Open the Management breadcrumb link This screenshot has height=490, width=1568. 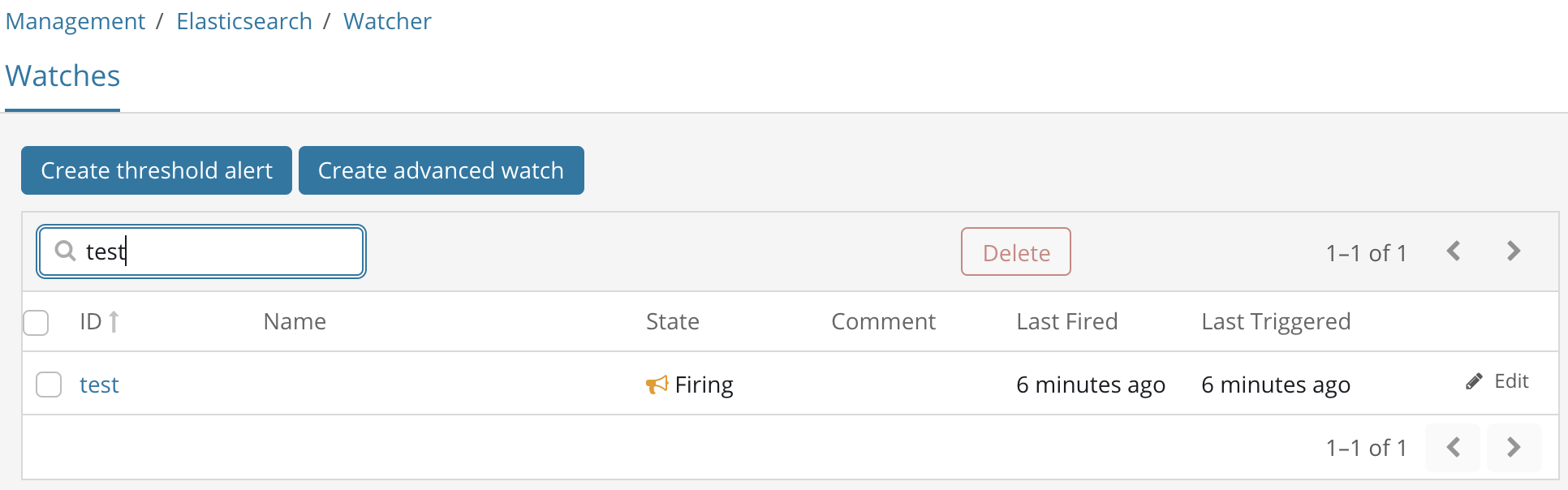tap(75, 21)
